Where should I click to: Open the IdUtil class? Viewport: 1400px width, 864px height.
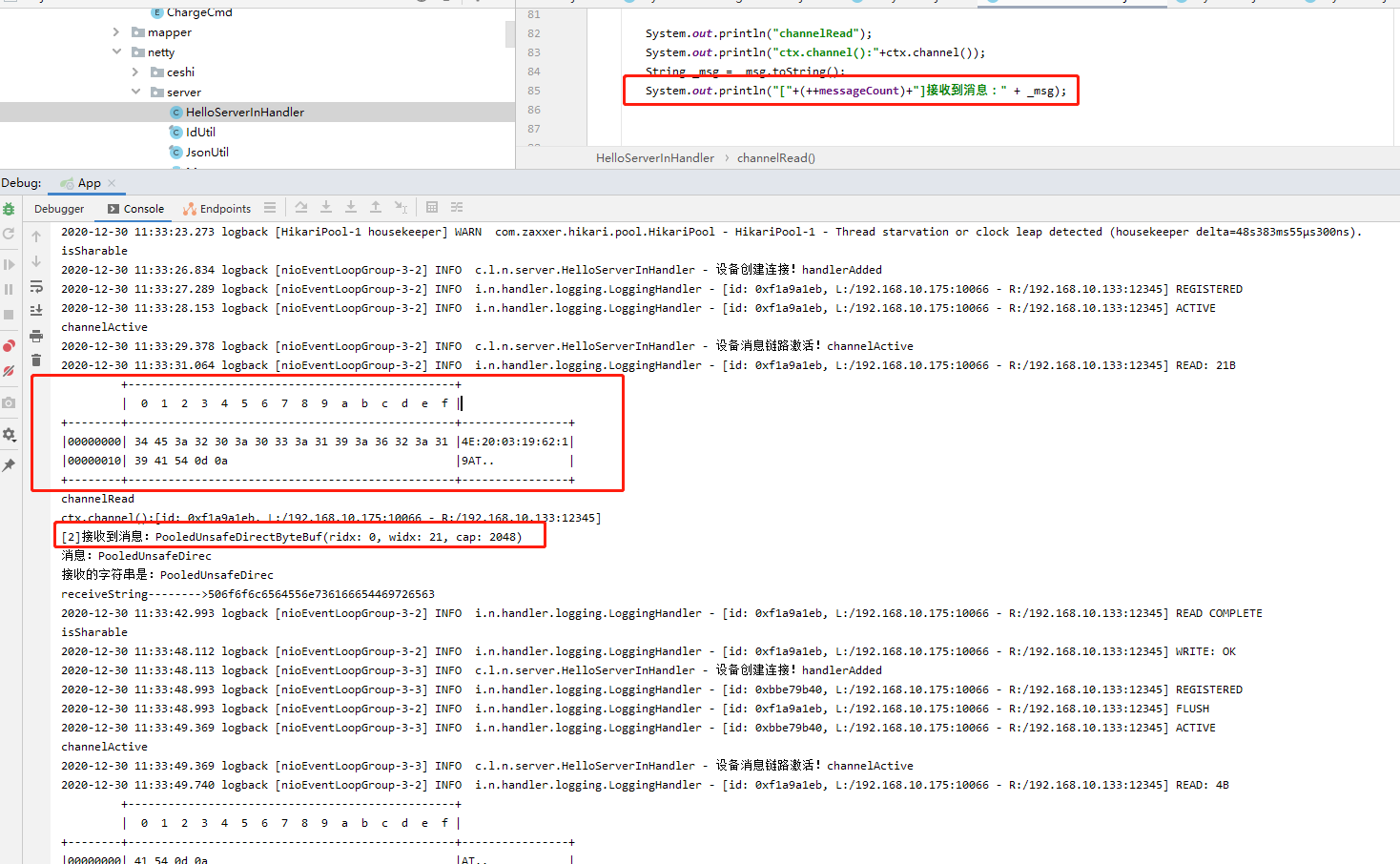pos(193,133)
